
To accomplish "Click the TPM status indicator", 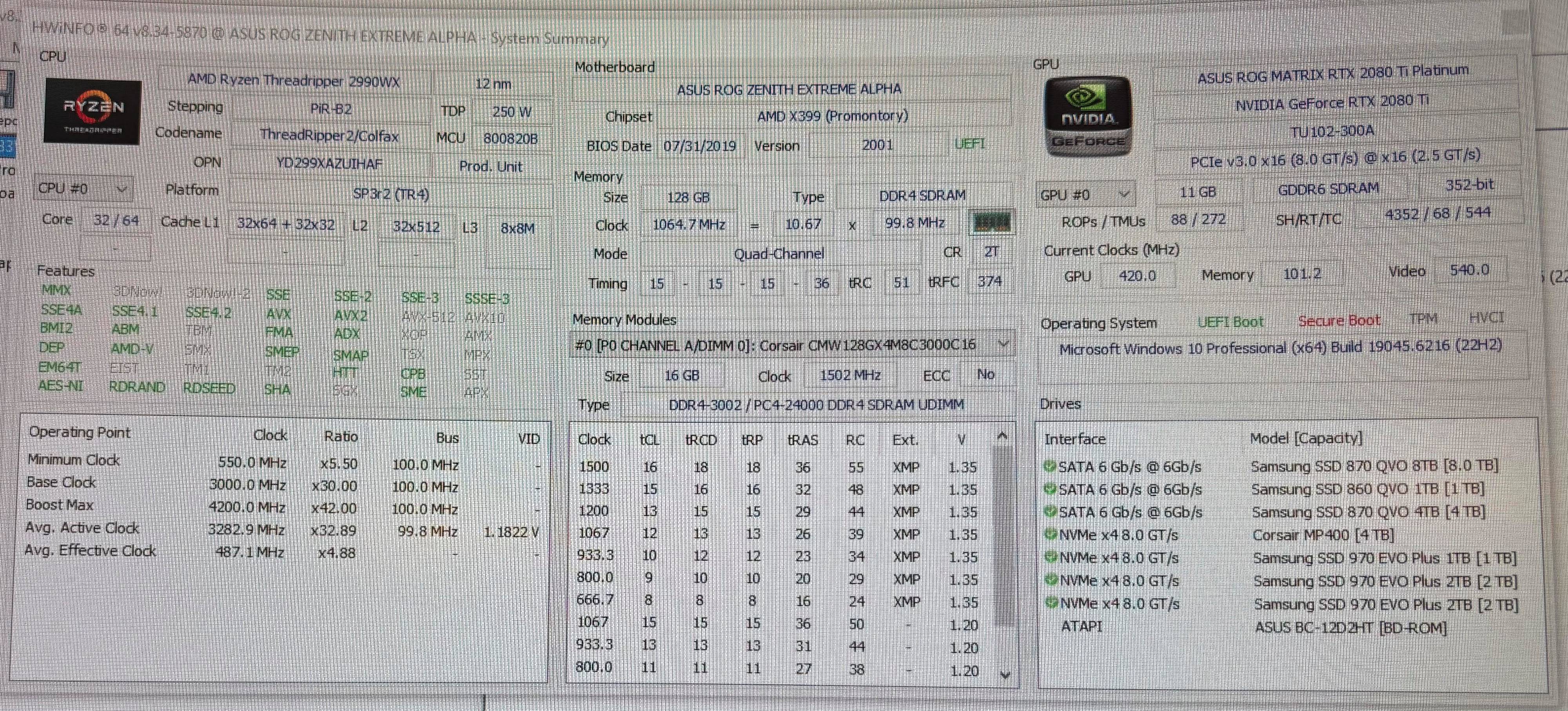I will coord(1423,319).
